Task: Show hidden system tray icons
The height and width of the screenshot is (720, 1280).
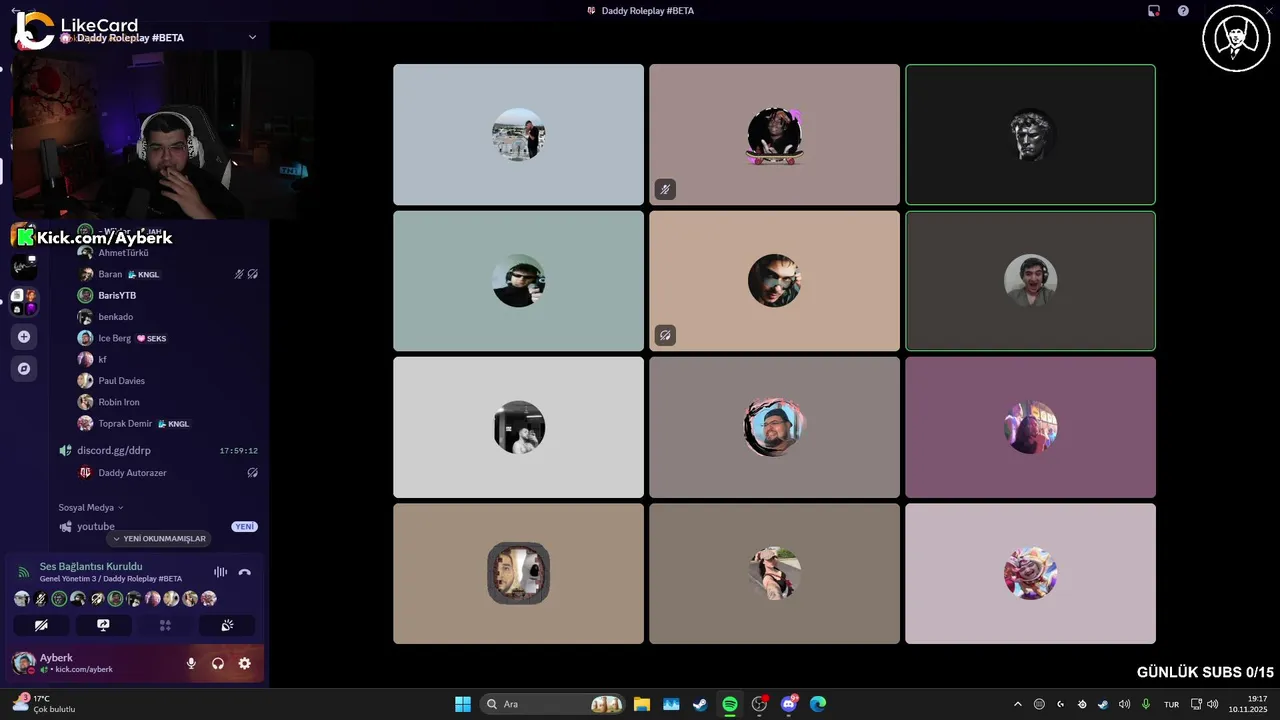Action: tap(1018, 704)
